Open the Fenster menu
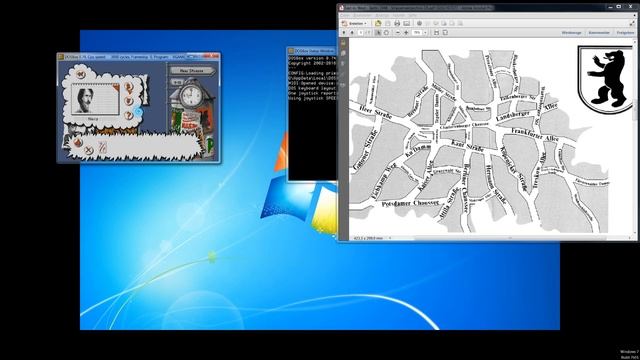Viewport: 640px width, 360px height. point(399,16)
